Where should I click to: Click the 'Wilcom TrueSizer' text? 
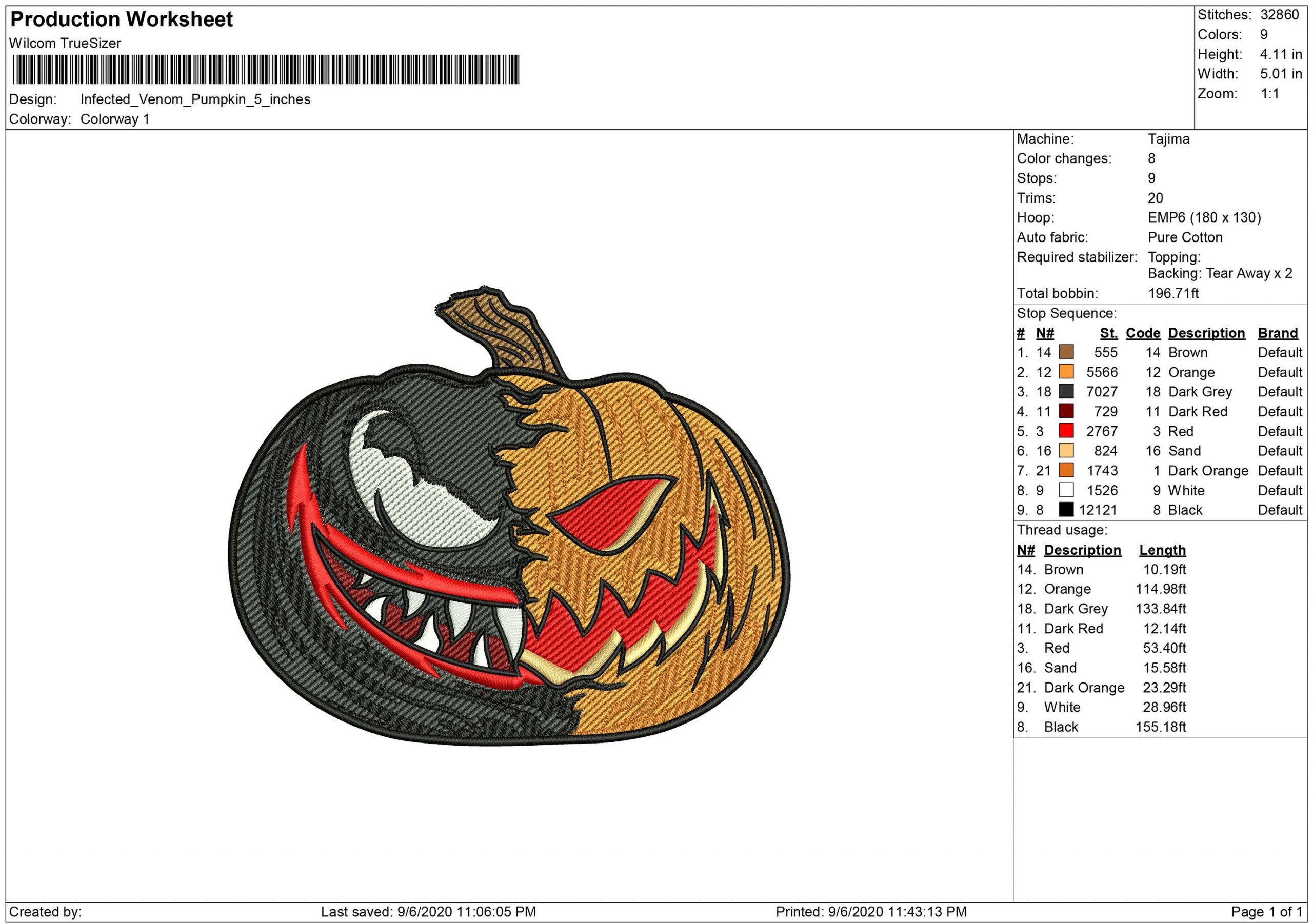click(65, 43)
